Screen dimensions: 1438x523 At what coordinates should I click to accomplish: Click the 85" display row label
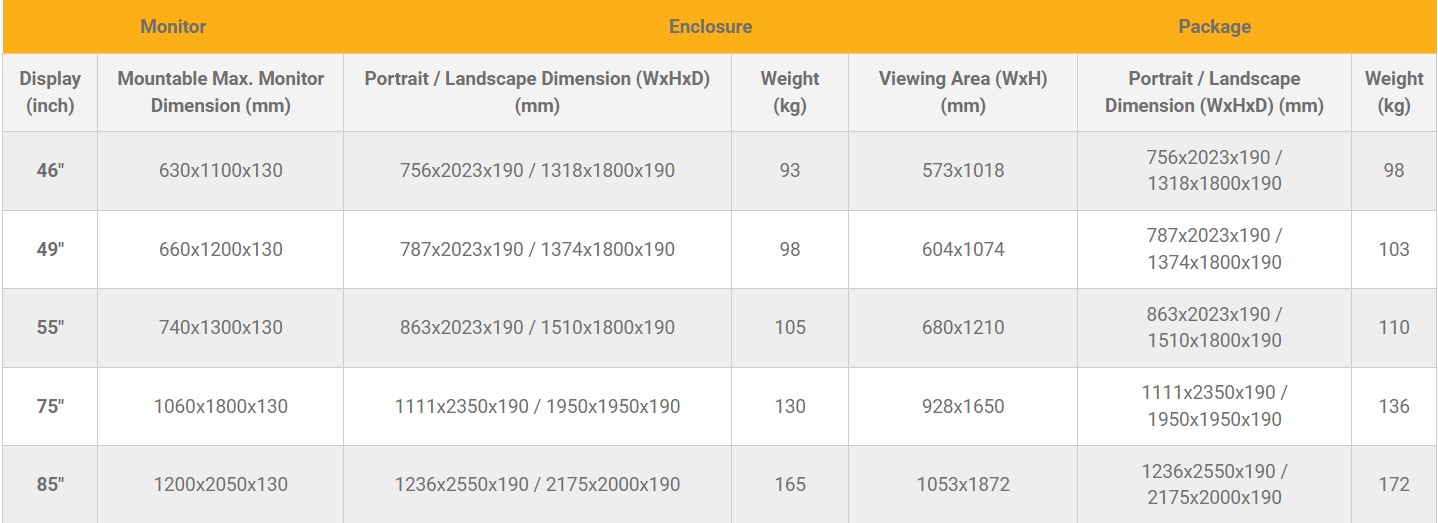[x=50, y=484]
